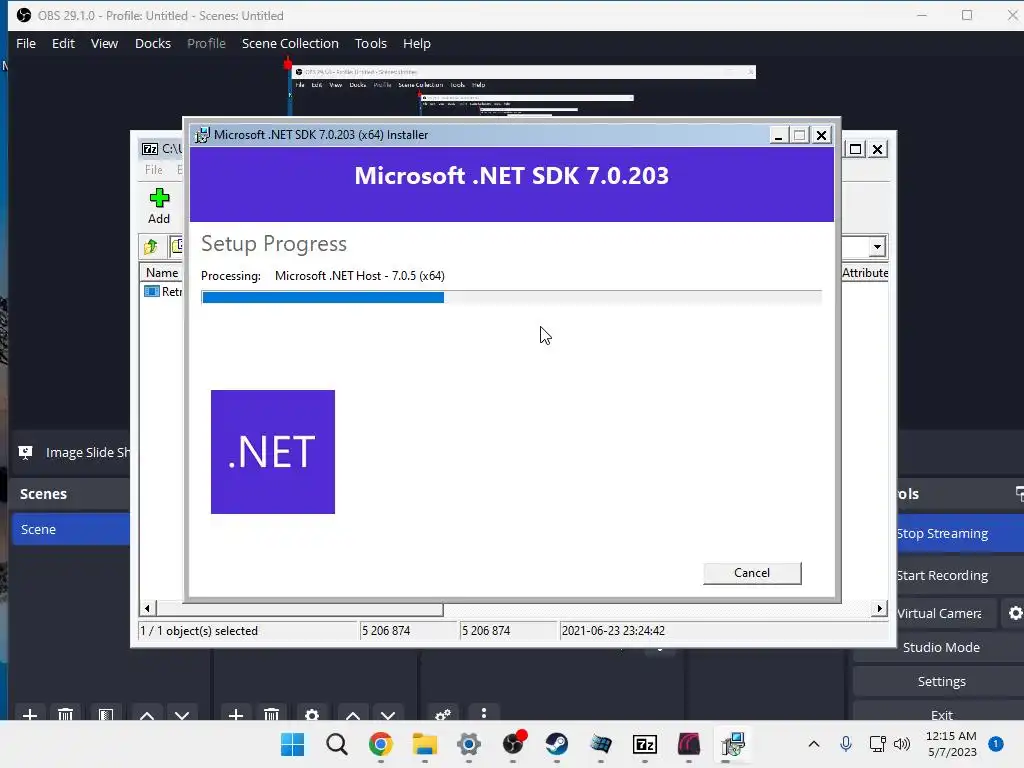Viewport: 1024px width, 768px height.
Task: Click the Image Slide Show source icon
Action: (25, 452)
